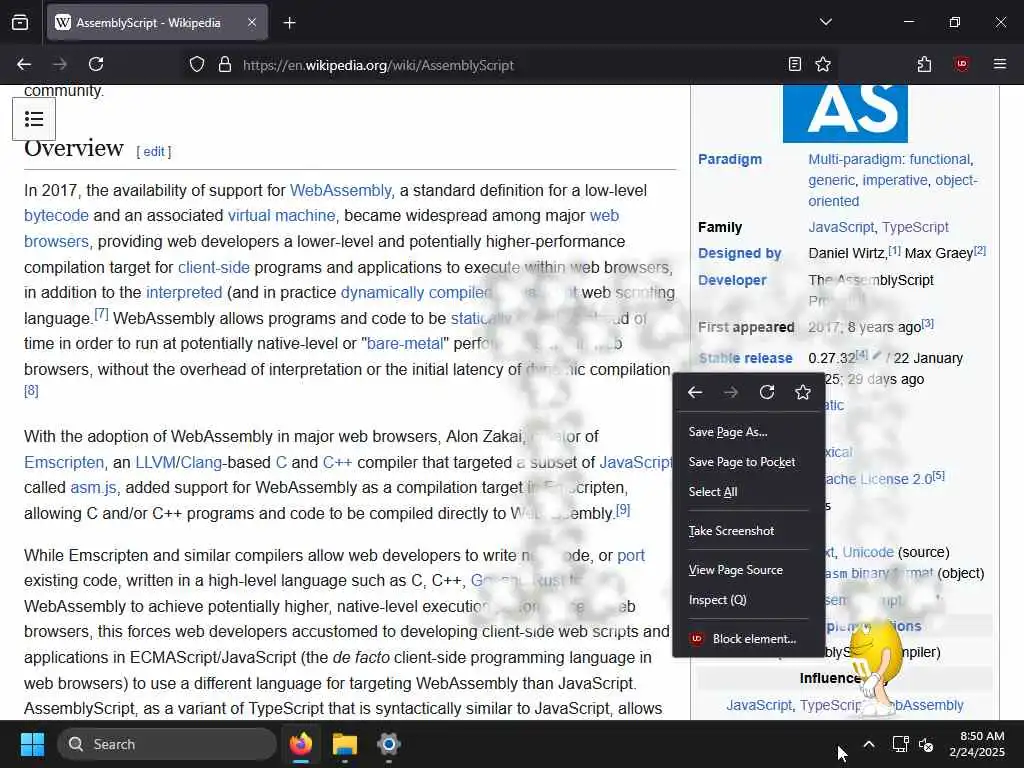Open the Windows Start button
This screenshot has width=1024, height=768.
(32, 744)
